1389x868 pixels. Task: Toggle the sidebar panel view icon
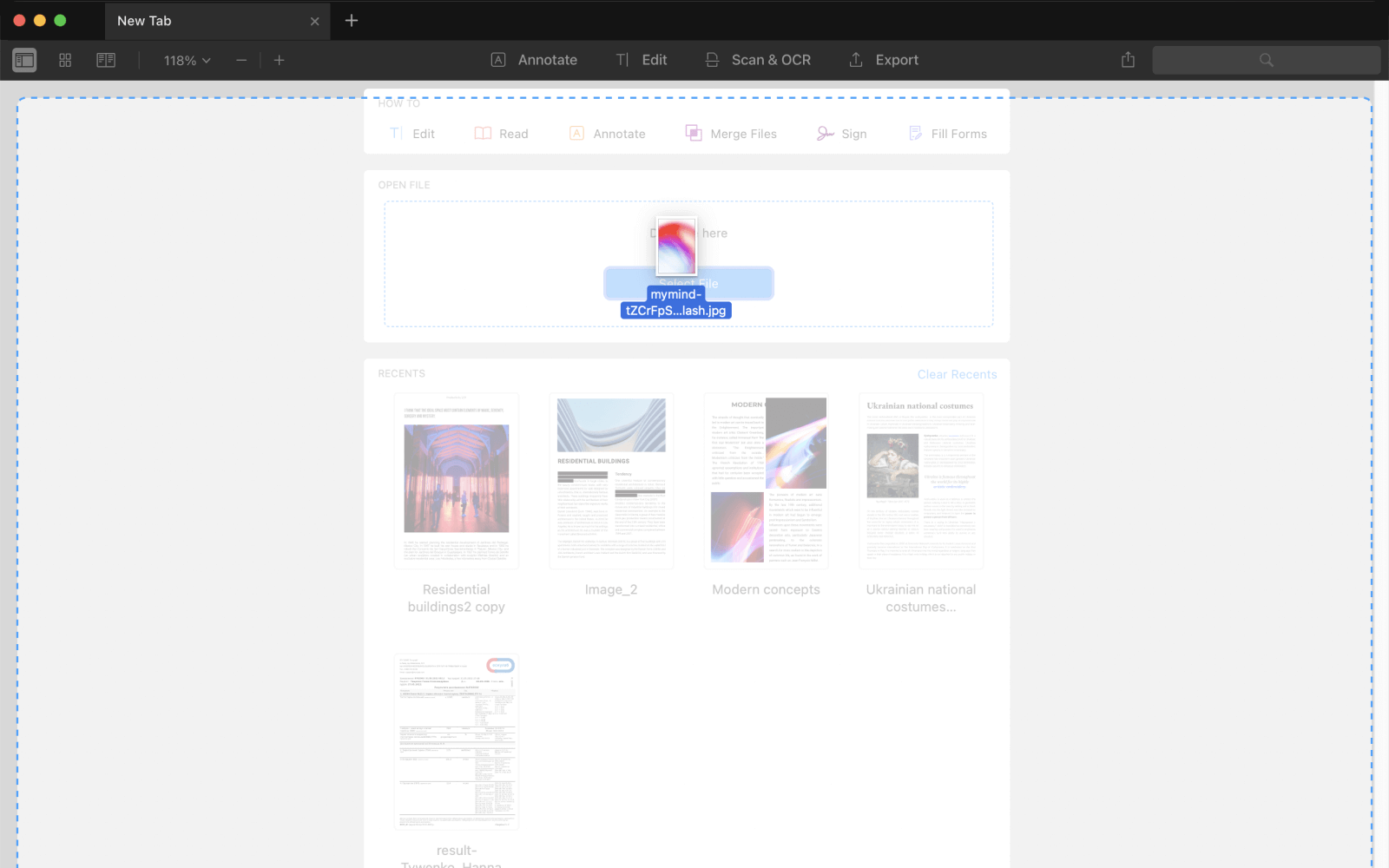tap(24, 60)
